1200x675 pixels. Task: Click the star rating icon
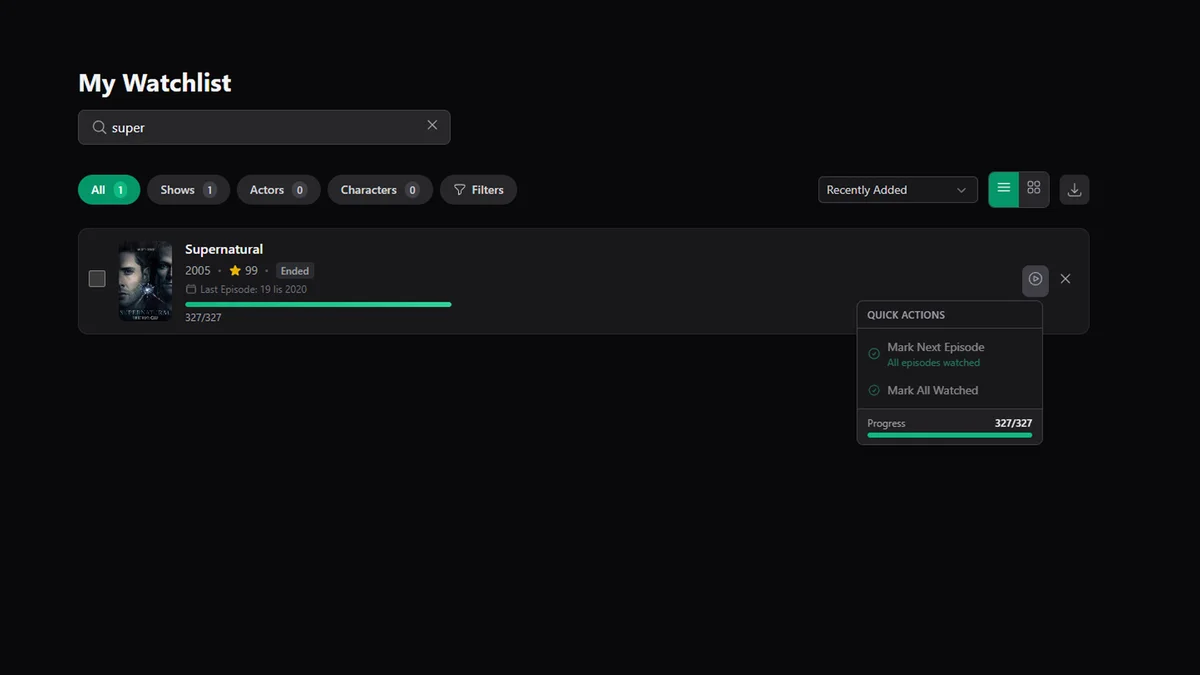(235, 271)
